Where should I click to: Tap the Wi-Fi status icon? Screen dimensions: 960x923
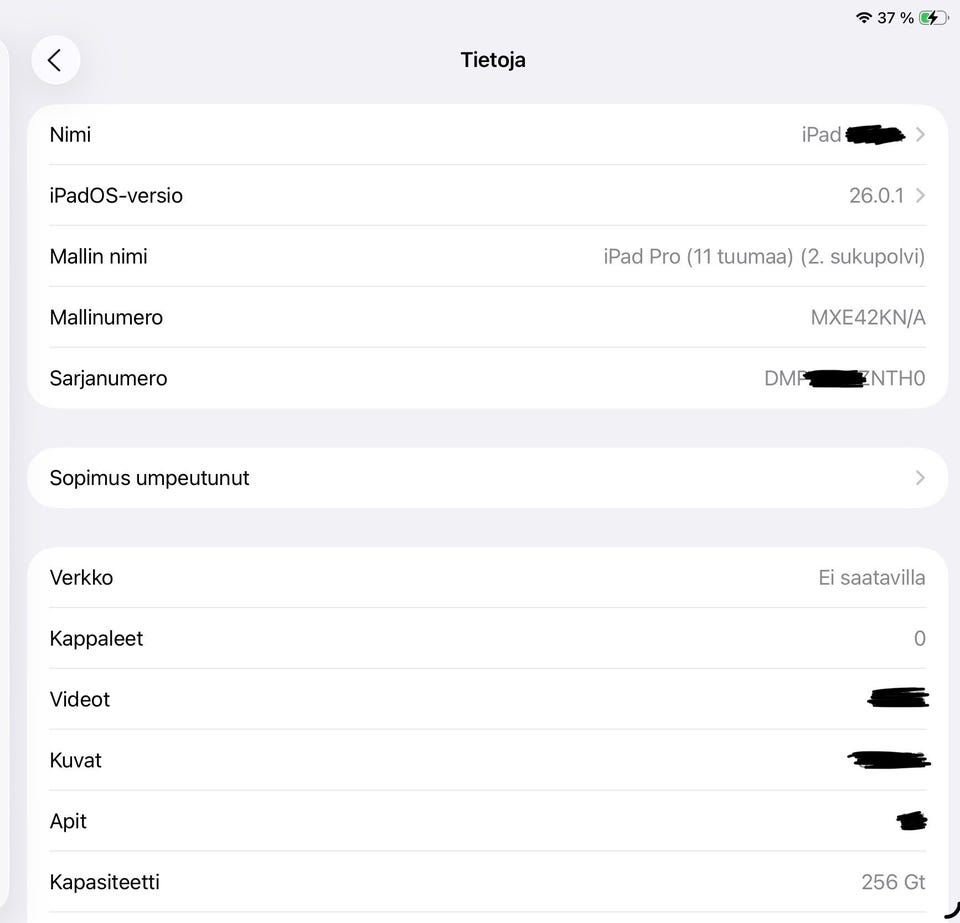tap(863, 18)
